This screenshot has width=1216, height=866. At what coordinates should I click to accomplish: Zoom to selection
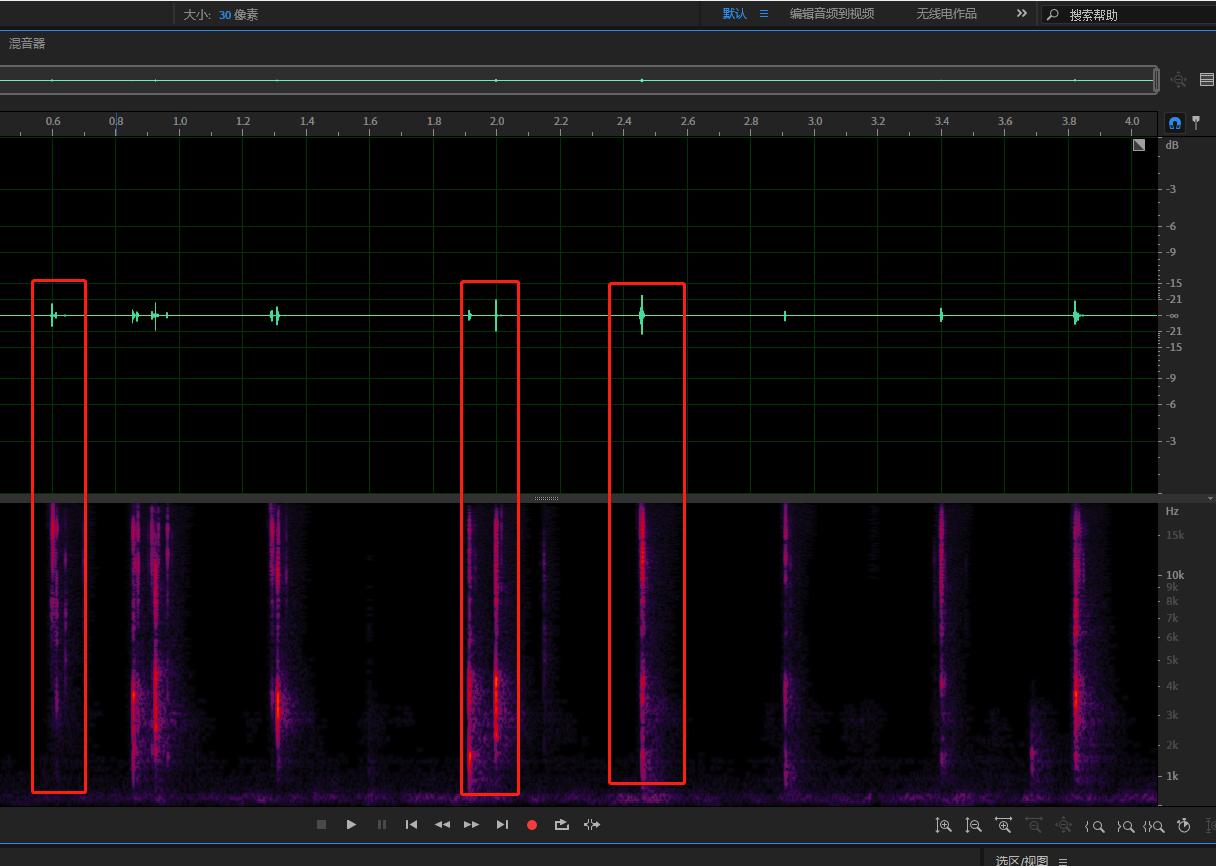click(x=1154, y=826)
